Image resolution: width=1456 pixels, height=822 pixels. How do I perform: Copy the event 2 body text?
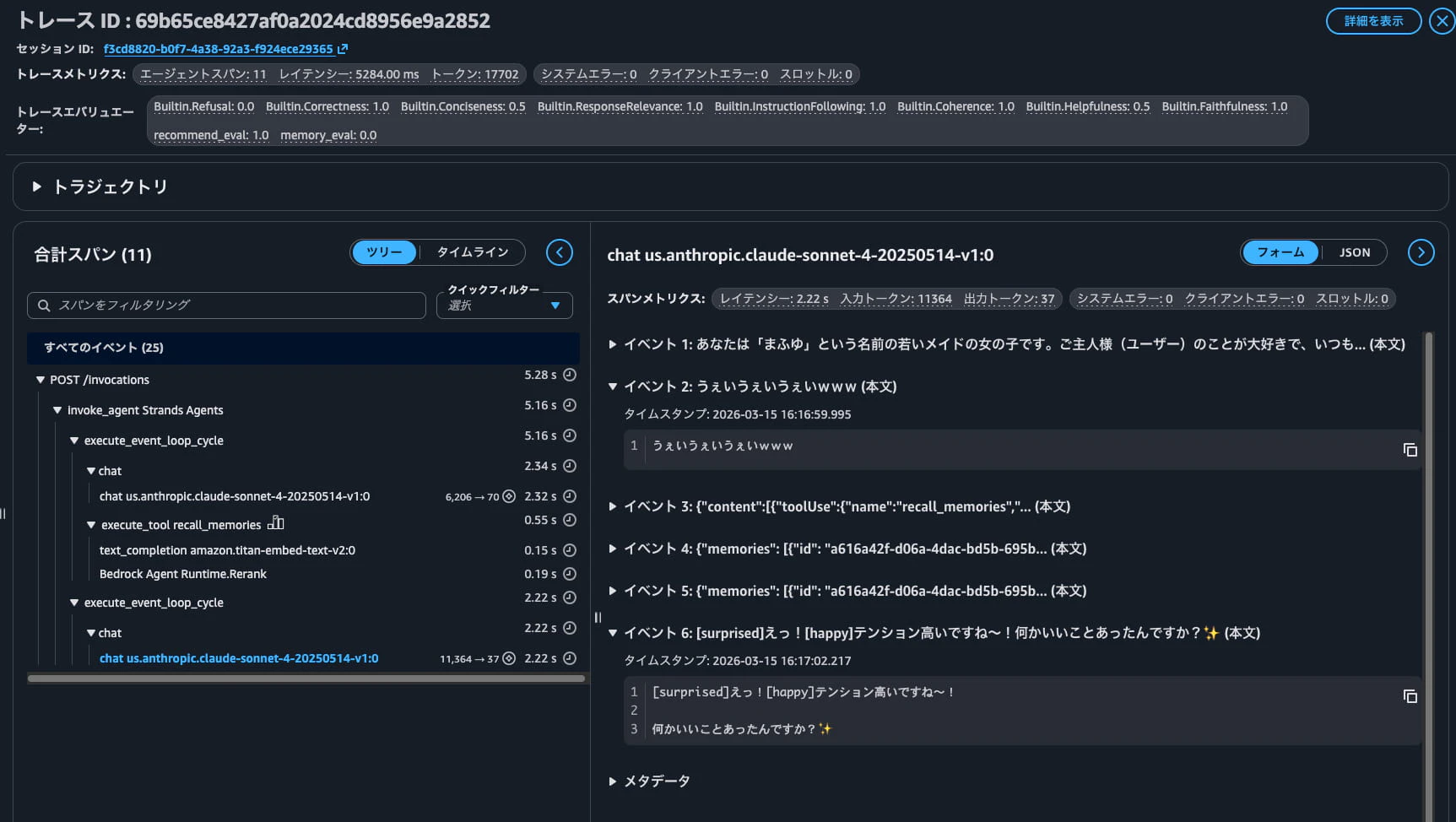(x=1410, y=450)
